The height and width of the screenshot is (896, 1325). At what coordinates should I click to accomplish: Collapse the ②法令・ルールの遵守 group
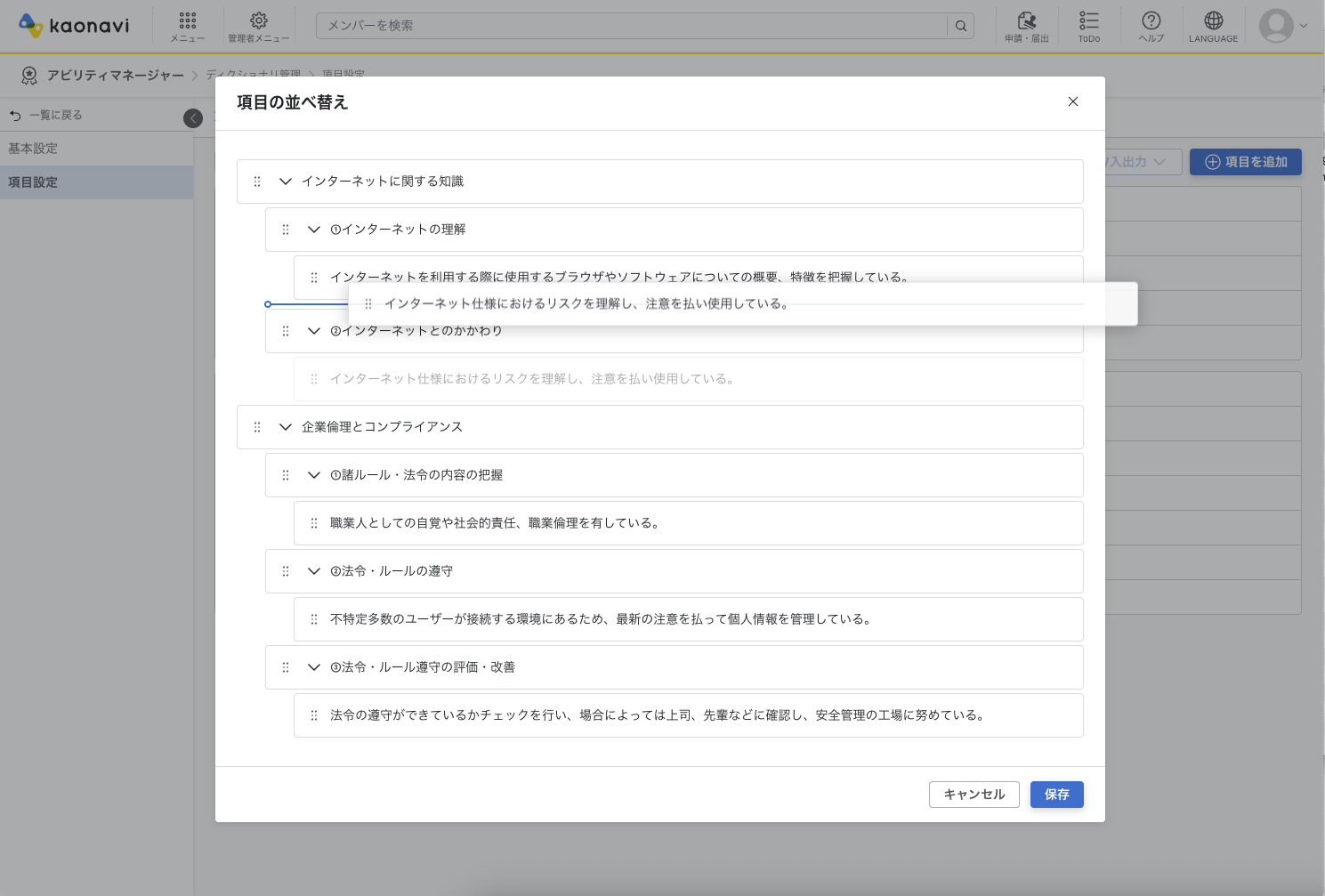(314, 571)
